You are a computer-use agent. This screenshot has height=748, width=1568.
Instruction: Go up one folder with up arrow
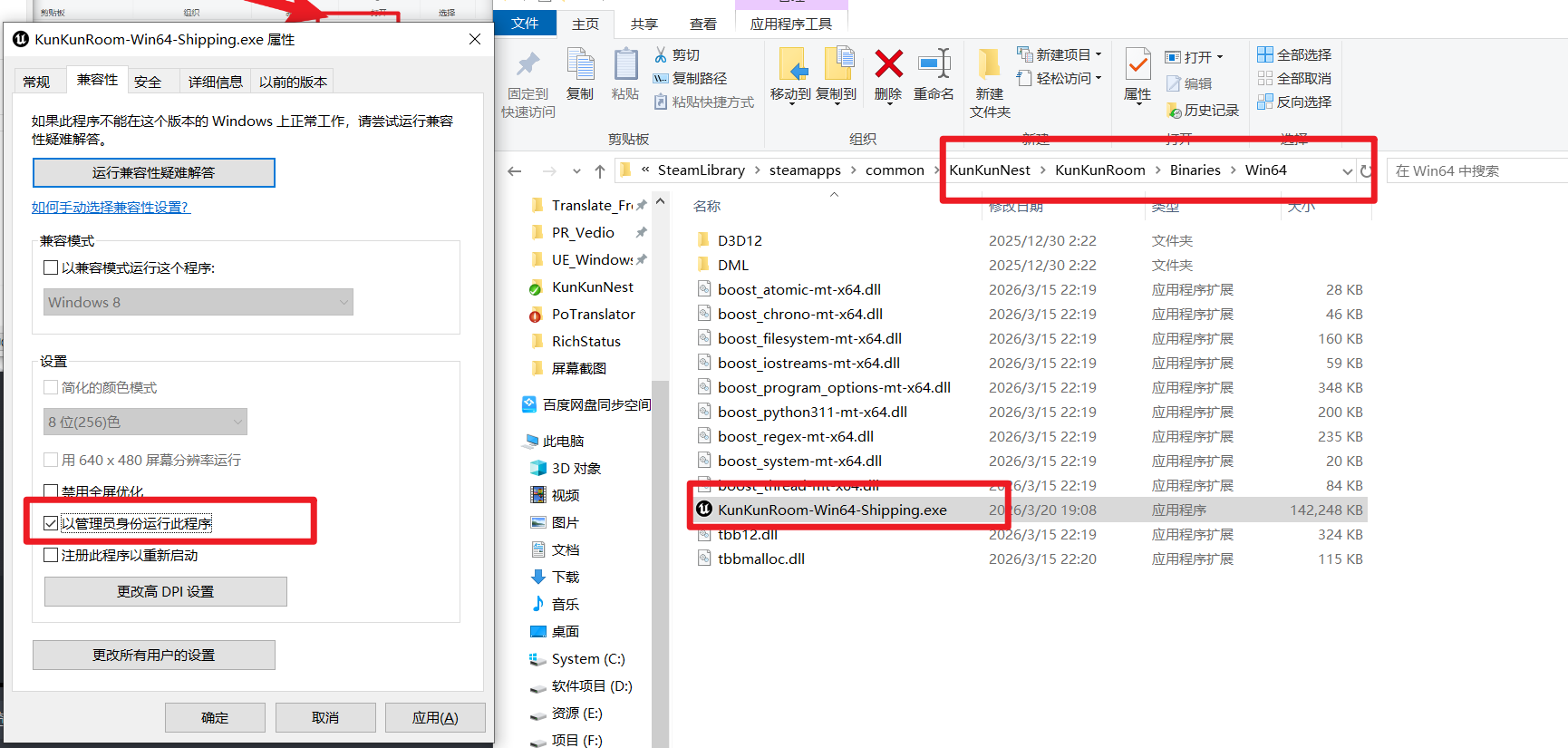(600, 170)
